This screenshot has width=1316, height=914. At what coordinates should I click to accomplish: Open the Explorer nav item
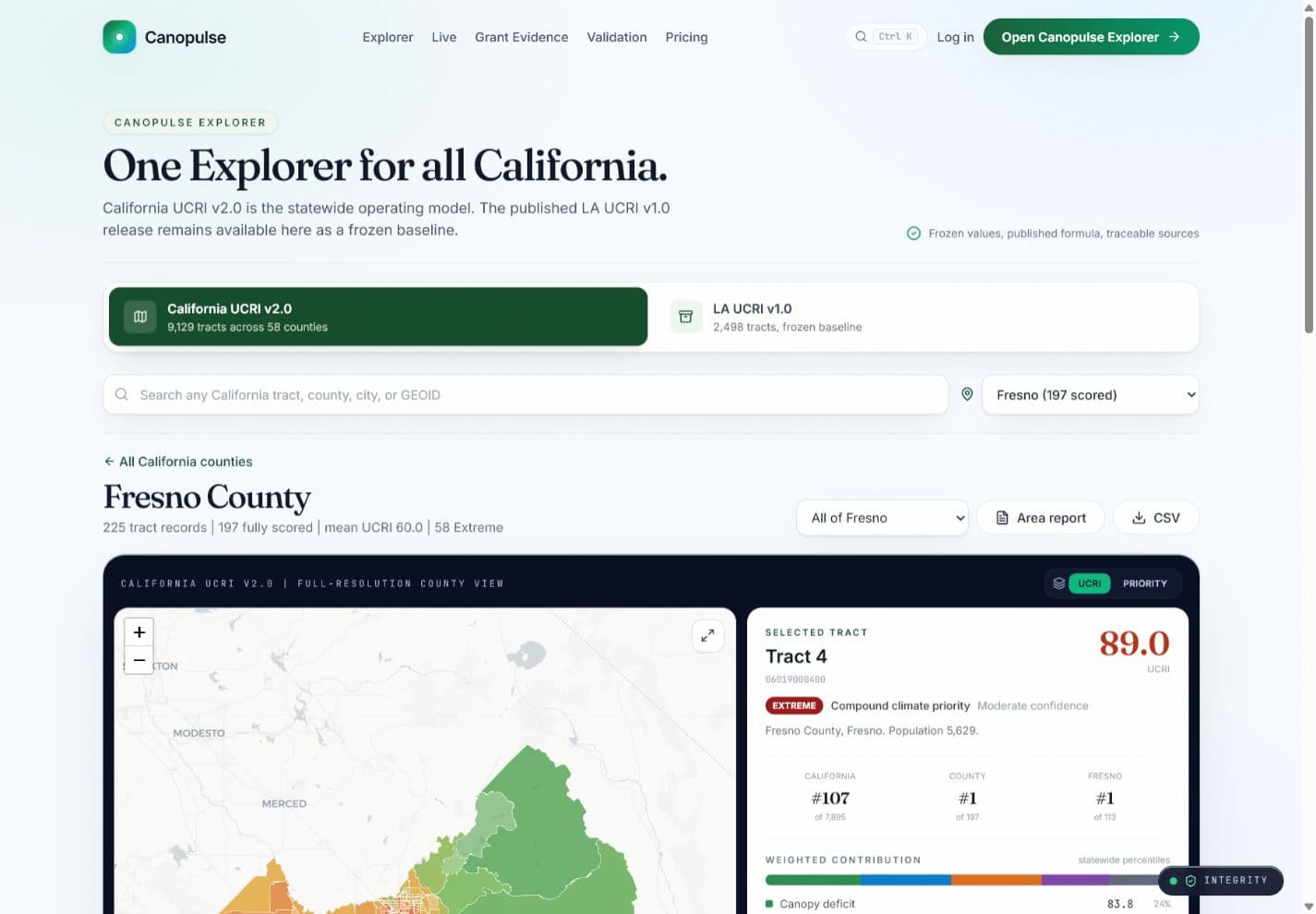387,37
